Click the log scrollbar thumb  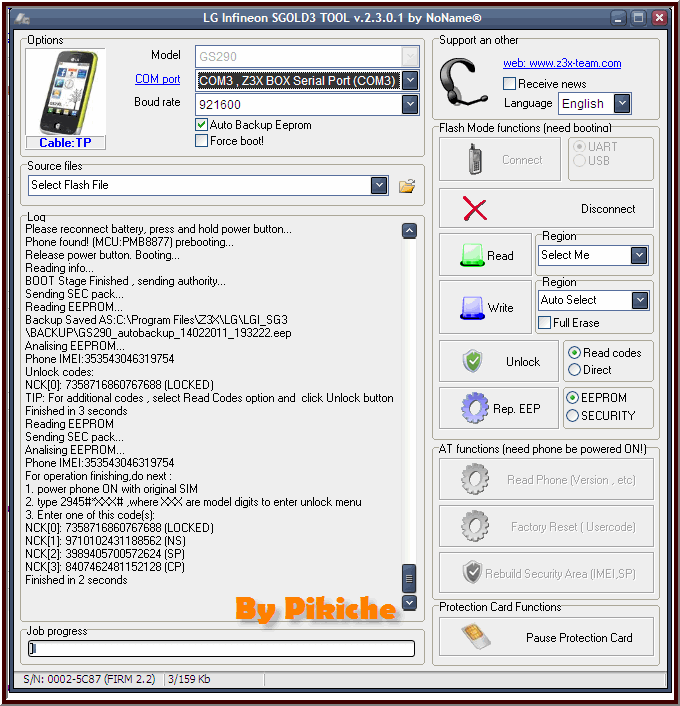(x=409, y=578)
